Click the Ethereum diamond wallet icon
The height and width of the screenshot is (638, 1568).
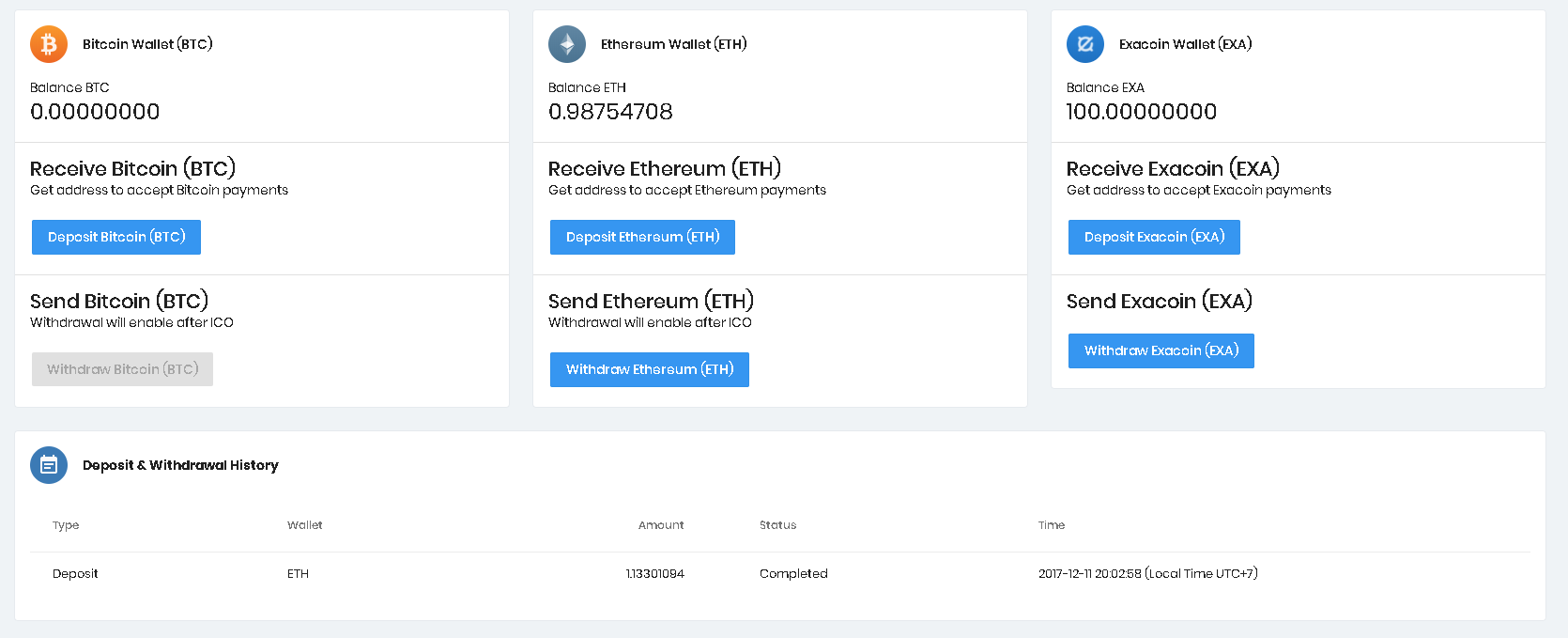pos(567,44)
